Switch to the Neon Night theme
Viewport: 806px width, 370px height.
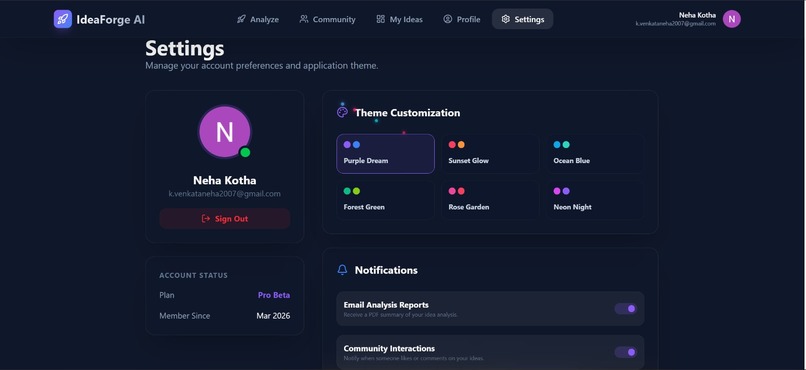coord(595,200)
